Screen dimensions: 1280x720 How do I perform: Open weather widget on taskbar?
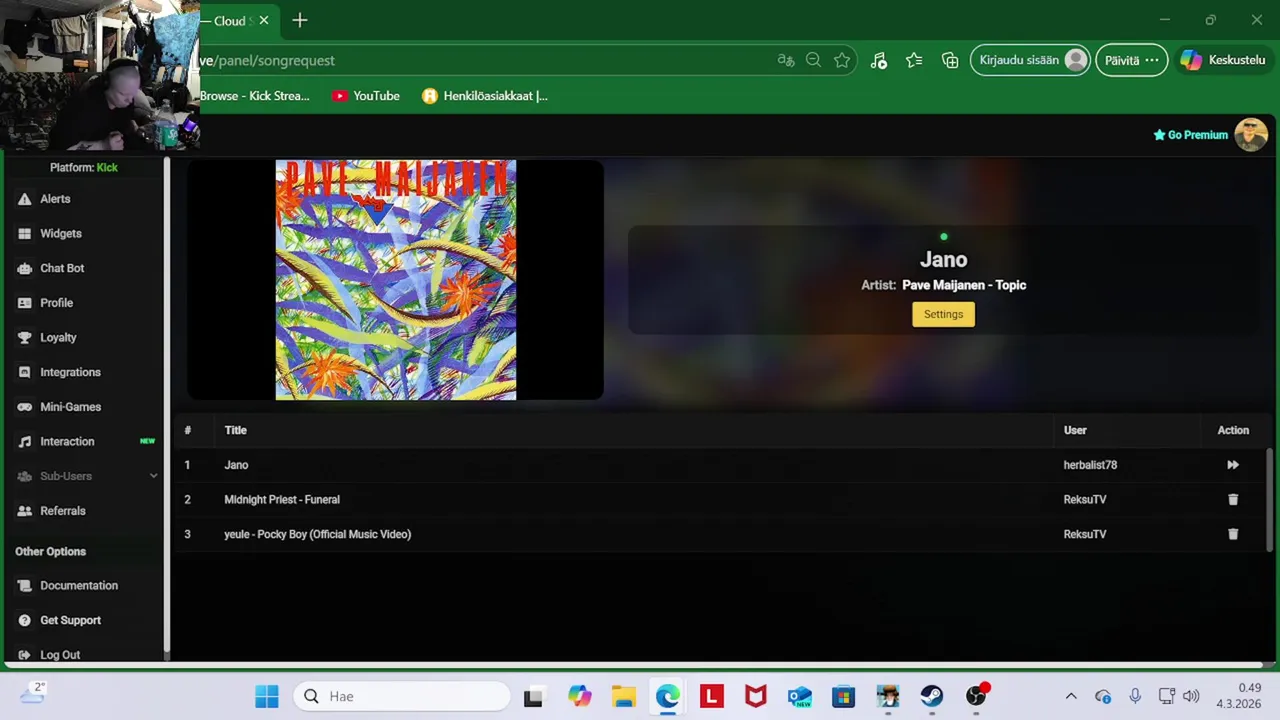32,693
